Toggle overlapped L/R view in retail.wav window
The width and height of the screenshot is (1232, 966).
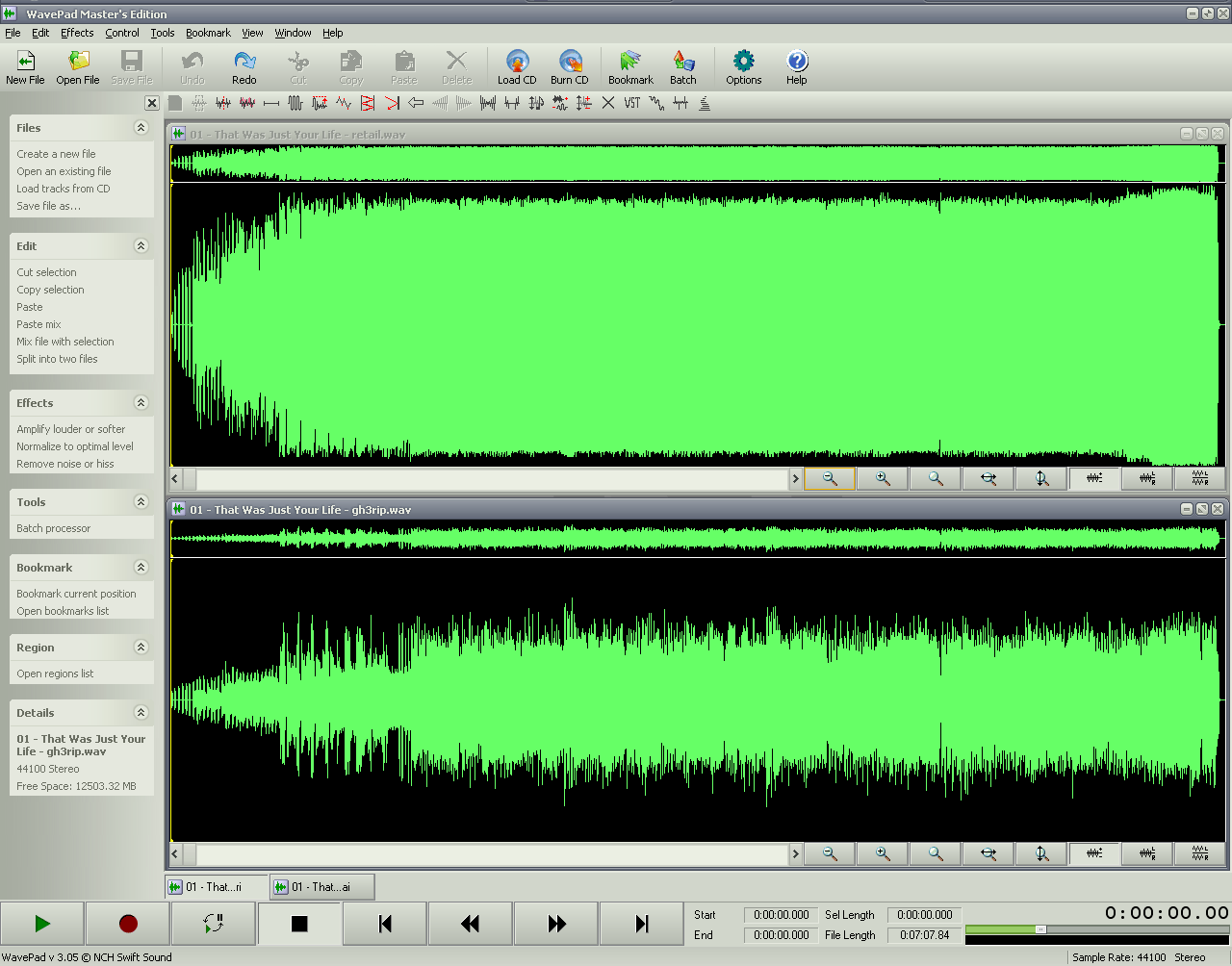[x=1147, y=478]
